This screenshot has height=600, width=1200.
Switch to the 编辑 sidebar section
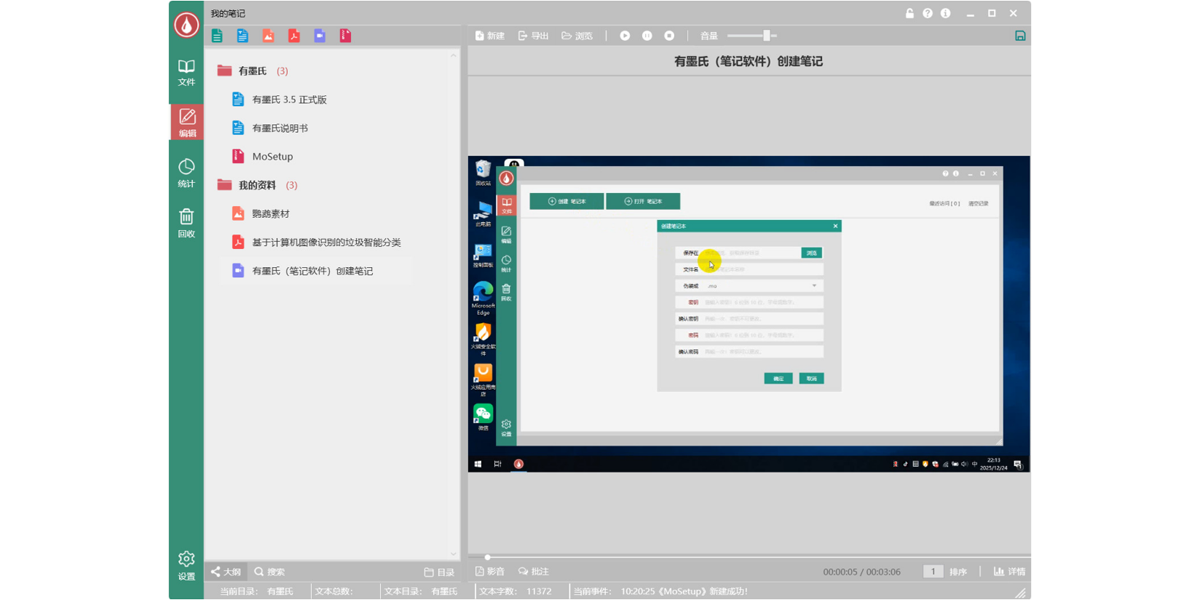(x=186, y=123)
